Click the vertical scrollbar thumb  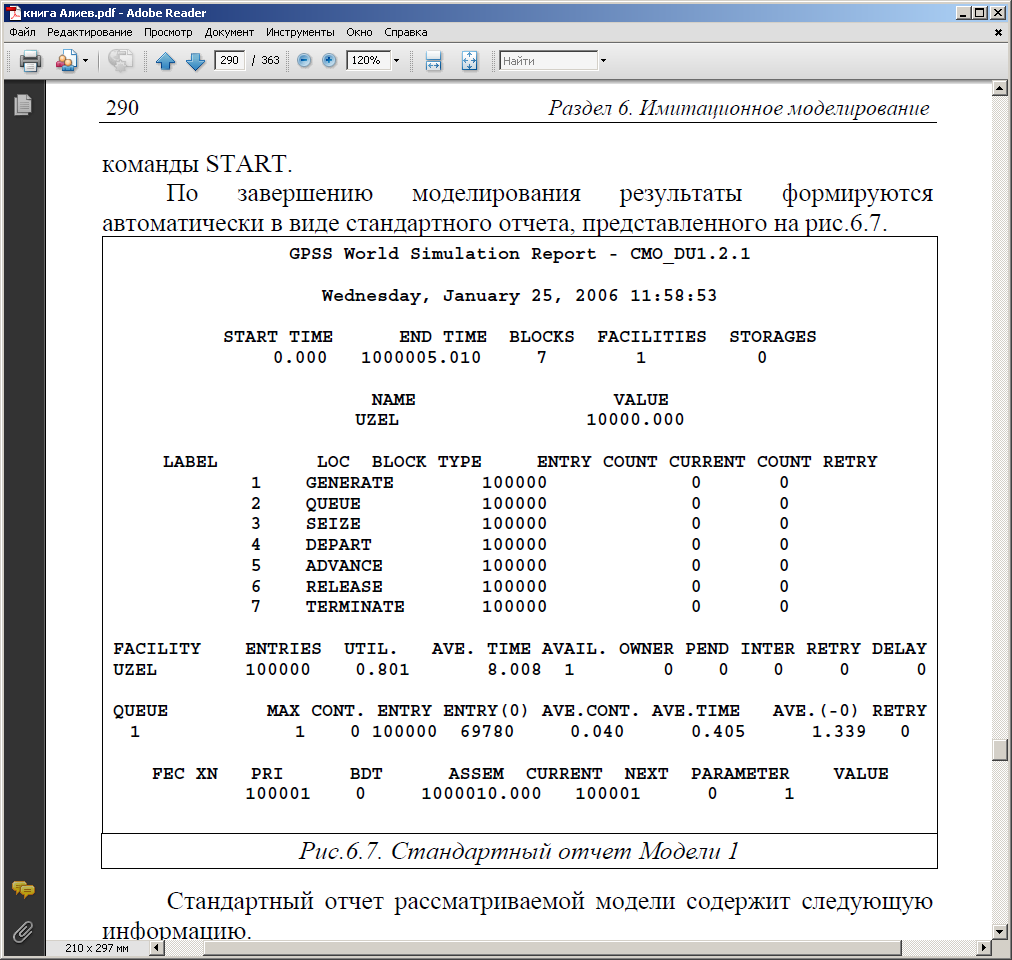pos(1000,750)
